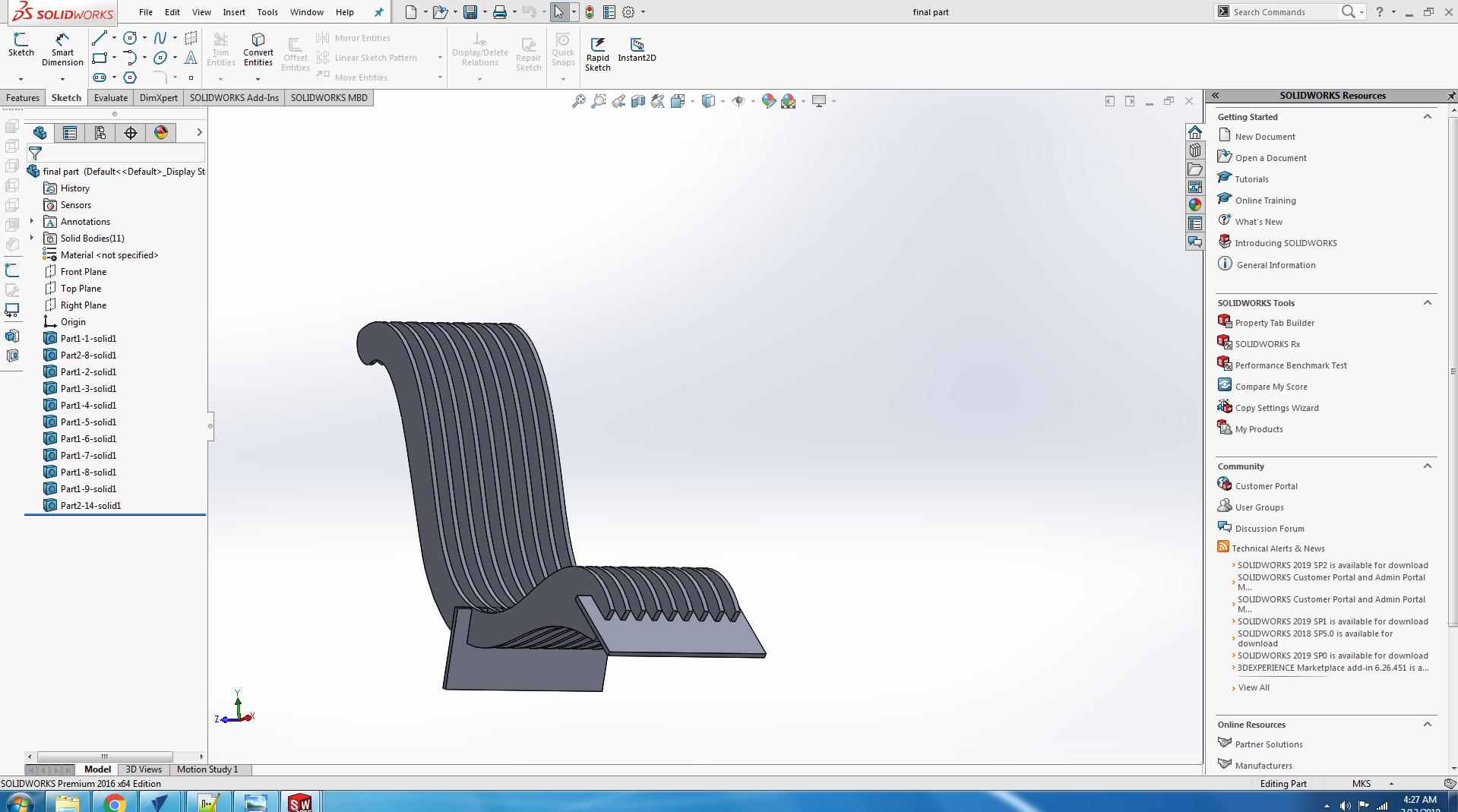Select the Circle sketch tool
The height and width of the screenshot is (812, 1458).
coord(130,38)
